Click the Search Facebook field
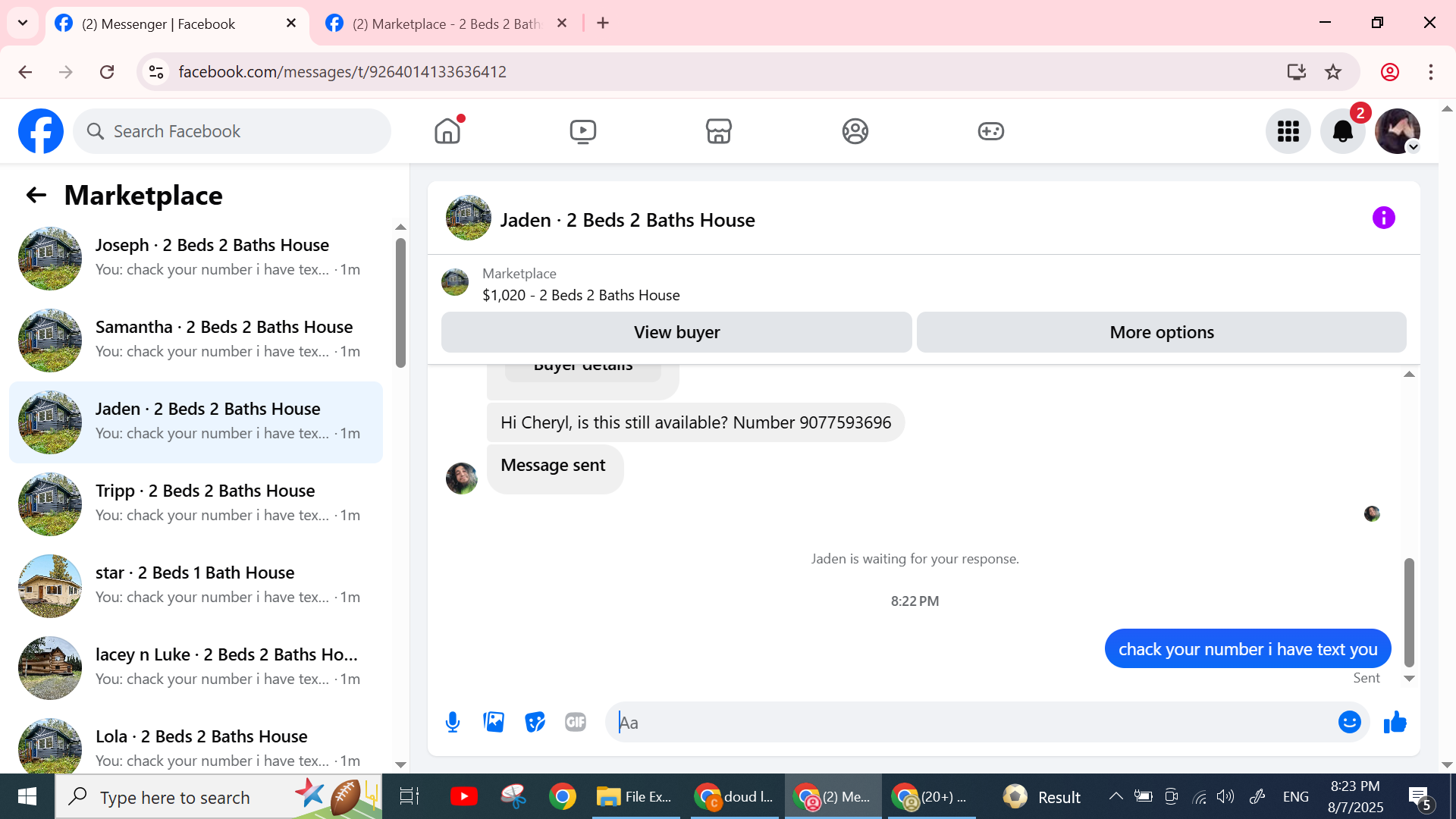 tap(232, 131)
